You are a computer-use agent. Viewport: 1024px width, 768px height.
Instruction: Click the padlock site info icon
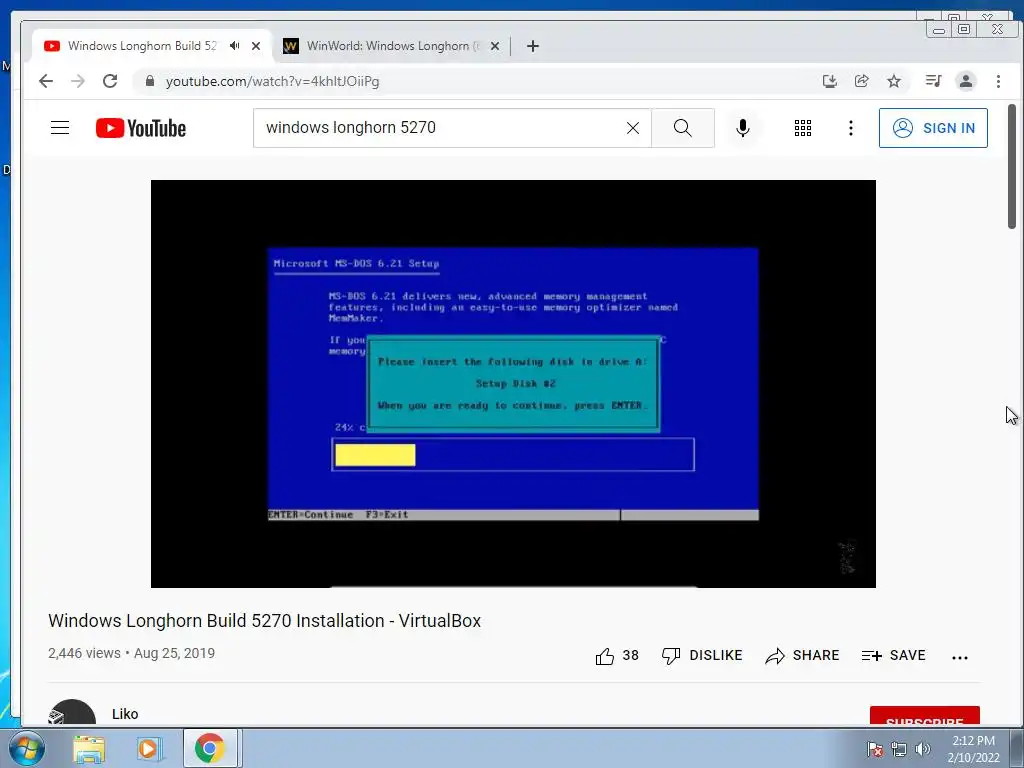pyautogui.click(x=150, y=81)
